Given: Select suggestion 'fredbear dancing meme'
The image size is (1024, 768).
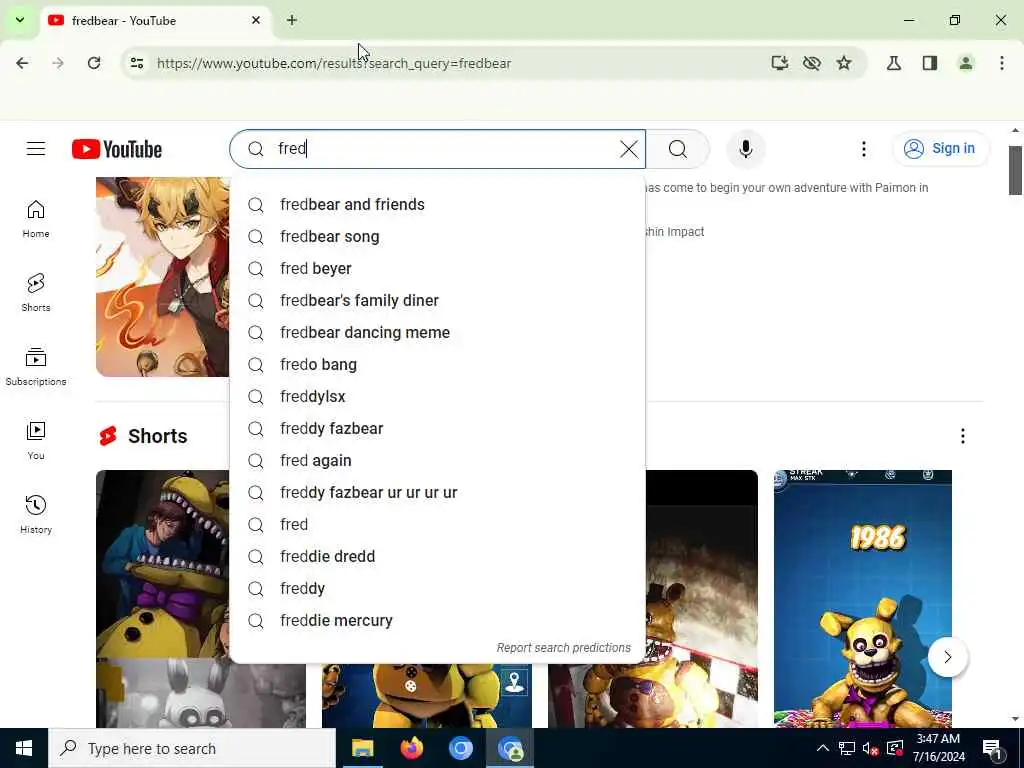Looking at the screenshot, I should pos(437,332).
